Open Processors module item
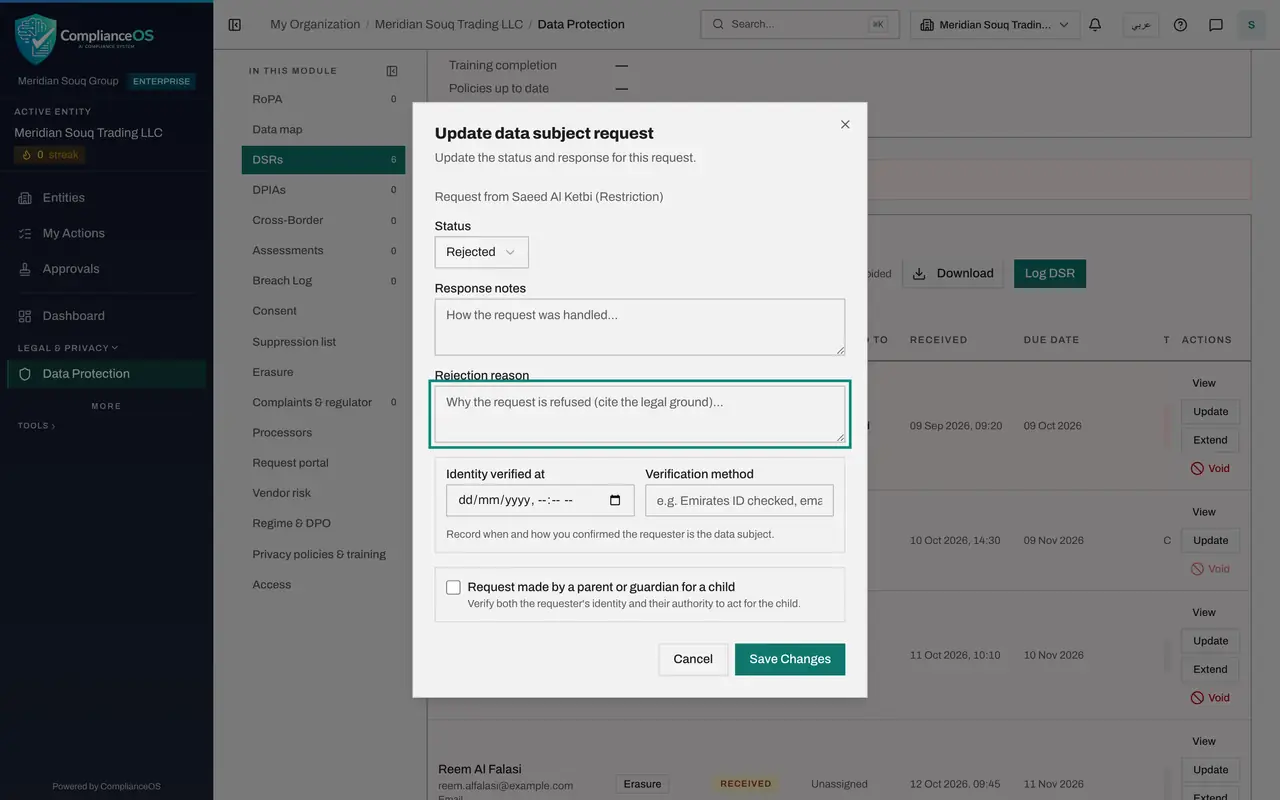 pos(323,433)
